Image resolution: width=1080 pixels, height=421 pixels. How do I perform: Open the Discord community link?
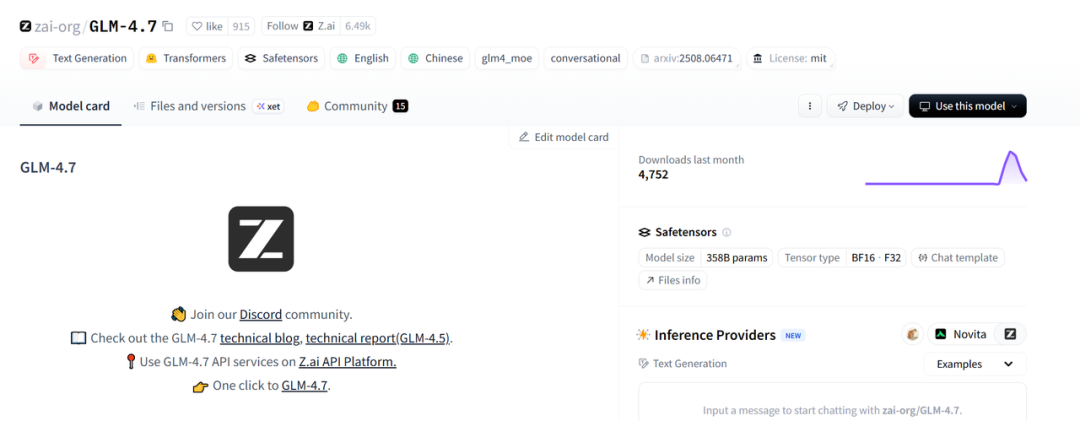[x=260, y=314]
